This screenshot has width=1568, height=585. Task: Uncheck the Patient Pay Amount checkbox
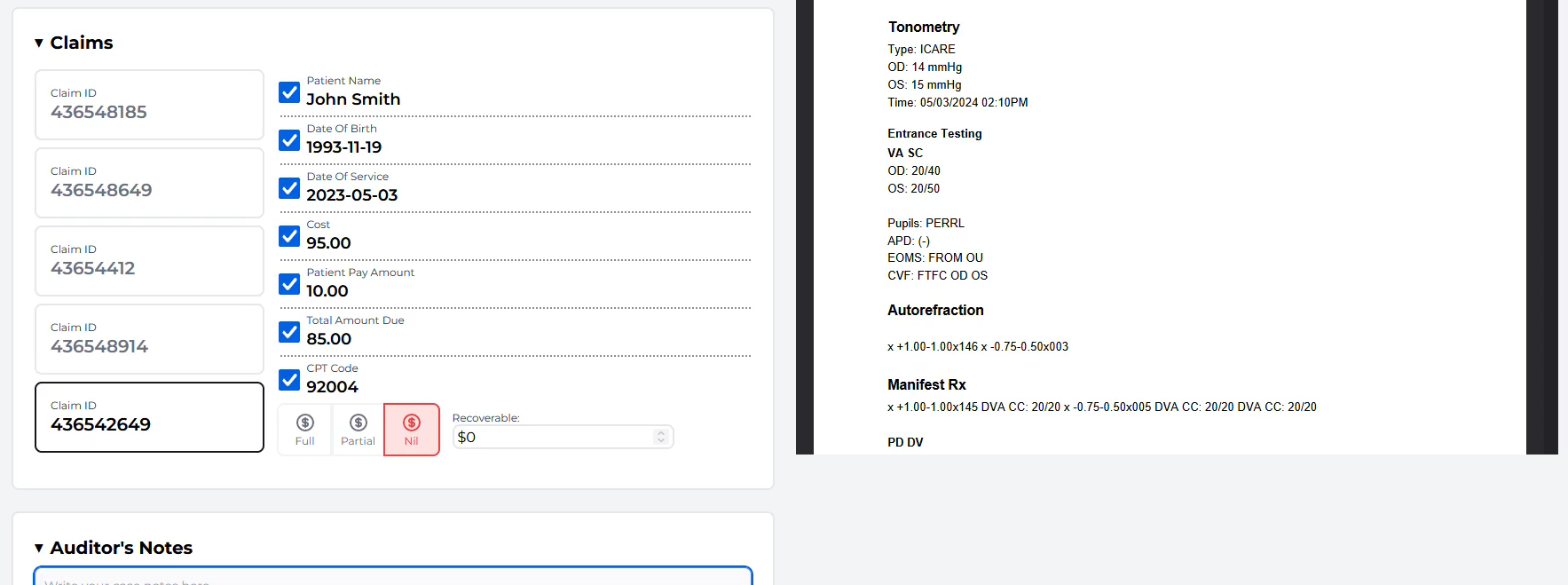pos(289,284)
